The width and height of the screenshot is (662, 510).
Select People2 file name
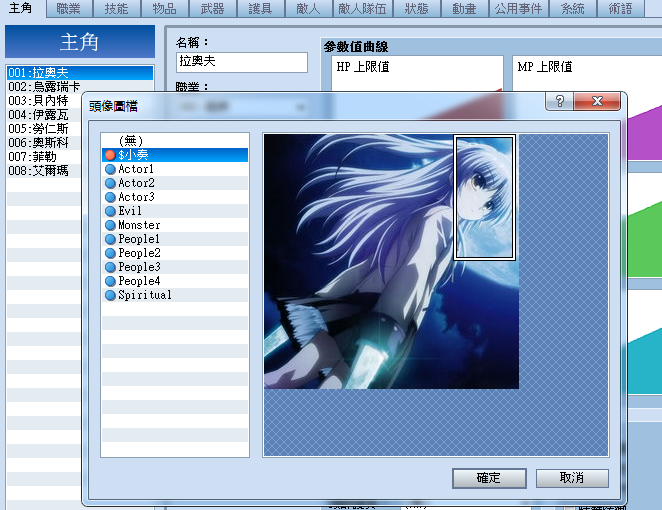pyautogui.click(x=139, y=253)
